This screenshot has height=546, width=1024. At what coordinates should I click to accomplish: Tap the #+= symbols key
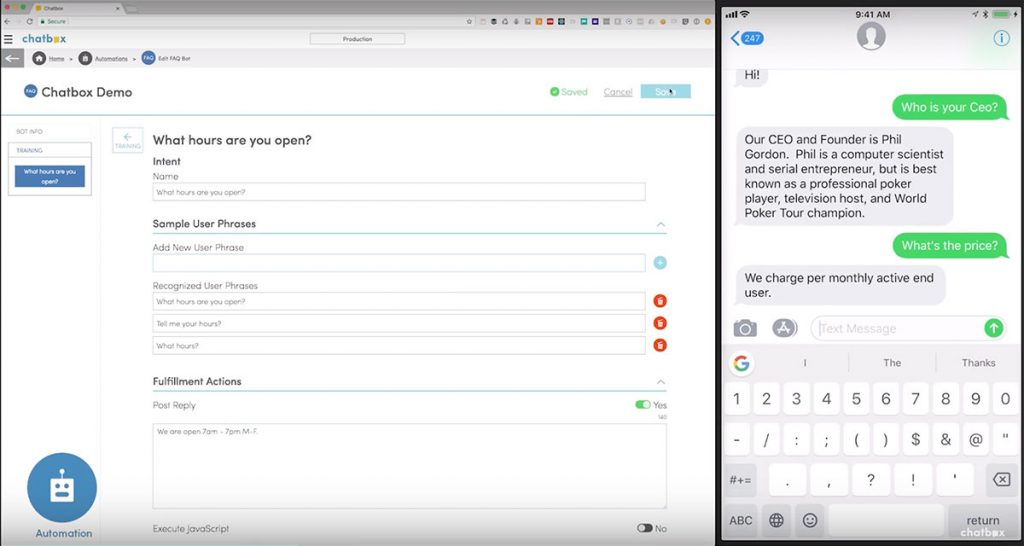(x=741, y=480)
